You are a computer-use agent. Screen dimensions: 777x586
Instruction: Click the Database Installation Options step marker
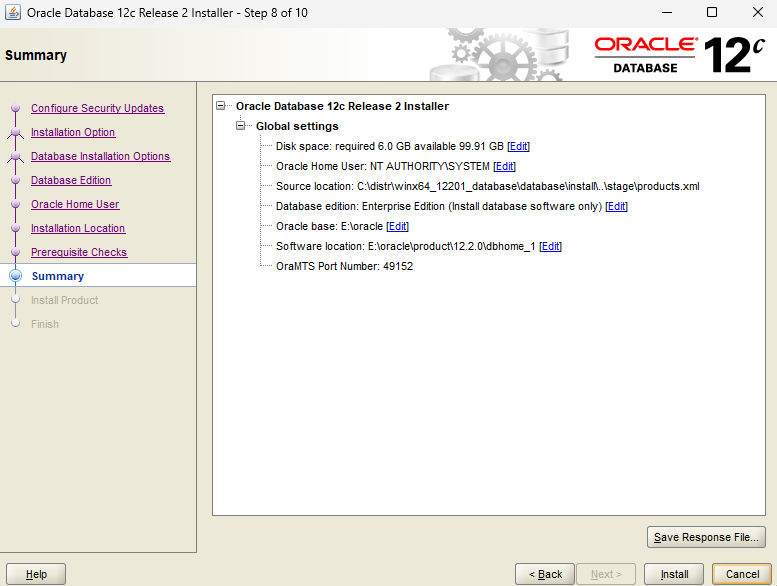click(16, 156)
